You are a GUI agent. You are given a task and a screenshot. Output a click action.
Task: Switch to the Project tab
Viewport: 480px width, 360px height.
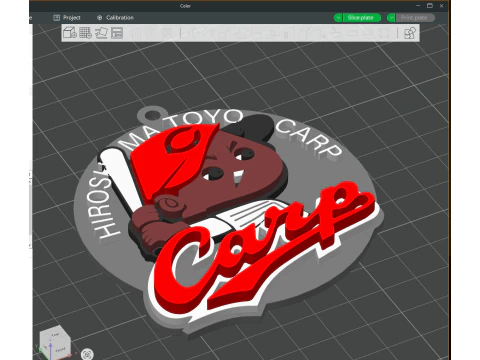click(67, 18)
